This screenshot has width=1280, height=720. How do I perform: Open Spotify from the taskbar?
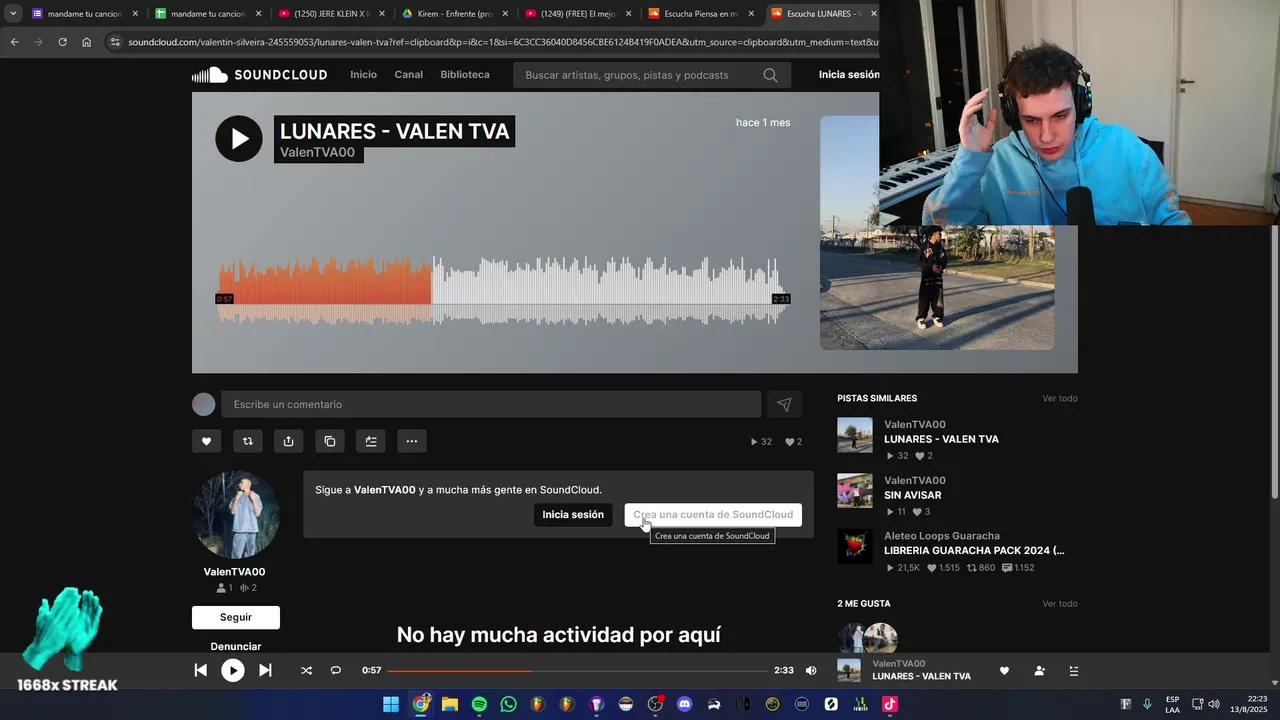[x=479, y=704]
